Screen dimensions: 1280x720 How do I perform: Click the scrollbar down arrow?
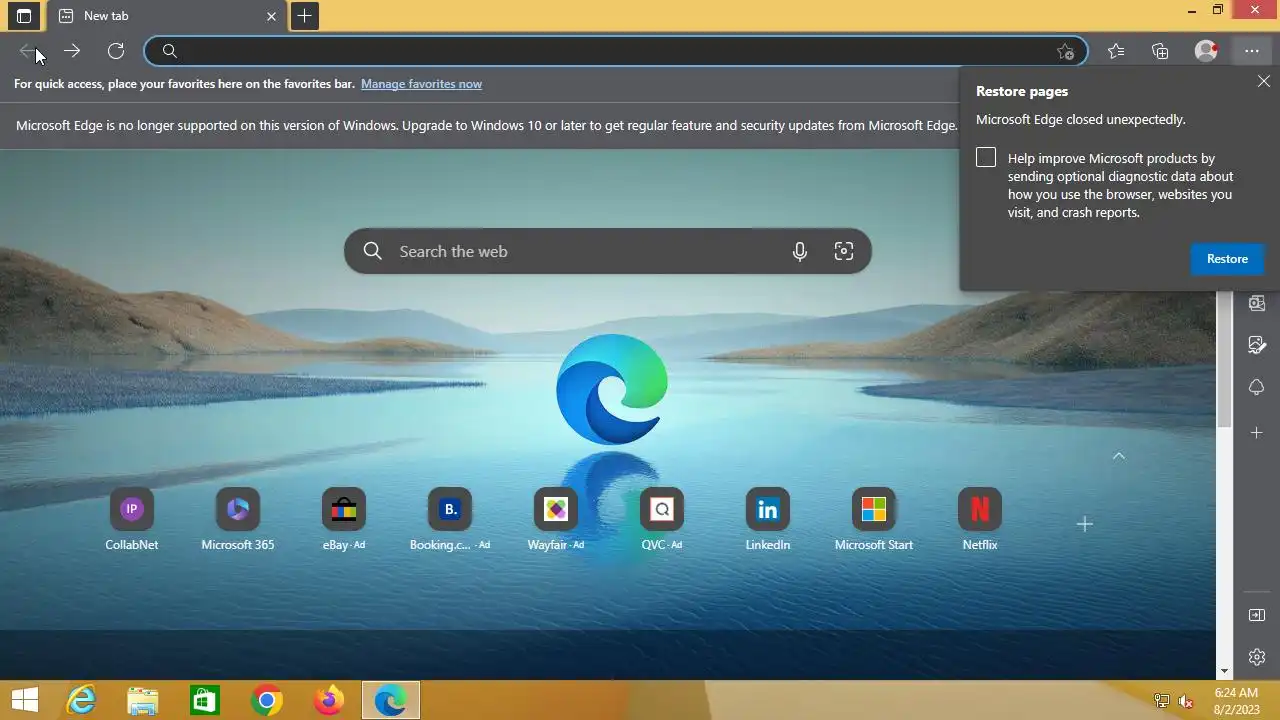pyautogui.click(x=1224, y=672)
